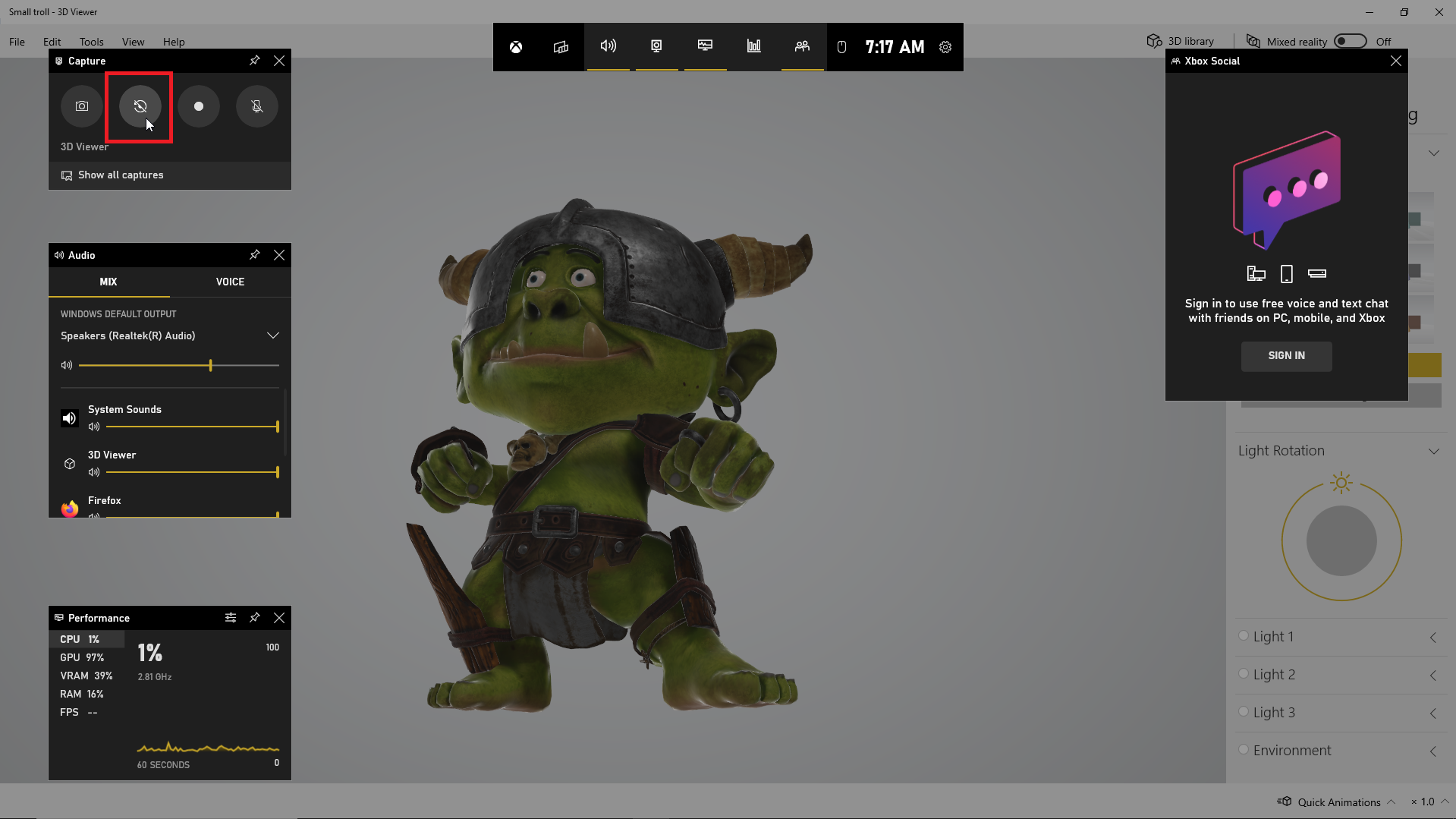
Task: Take a screenshot with the camera icon
Action: (x=82, y=106)
